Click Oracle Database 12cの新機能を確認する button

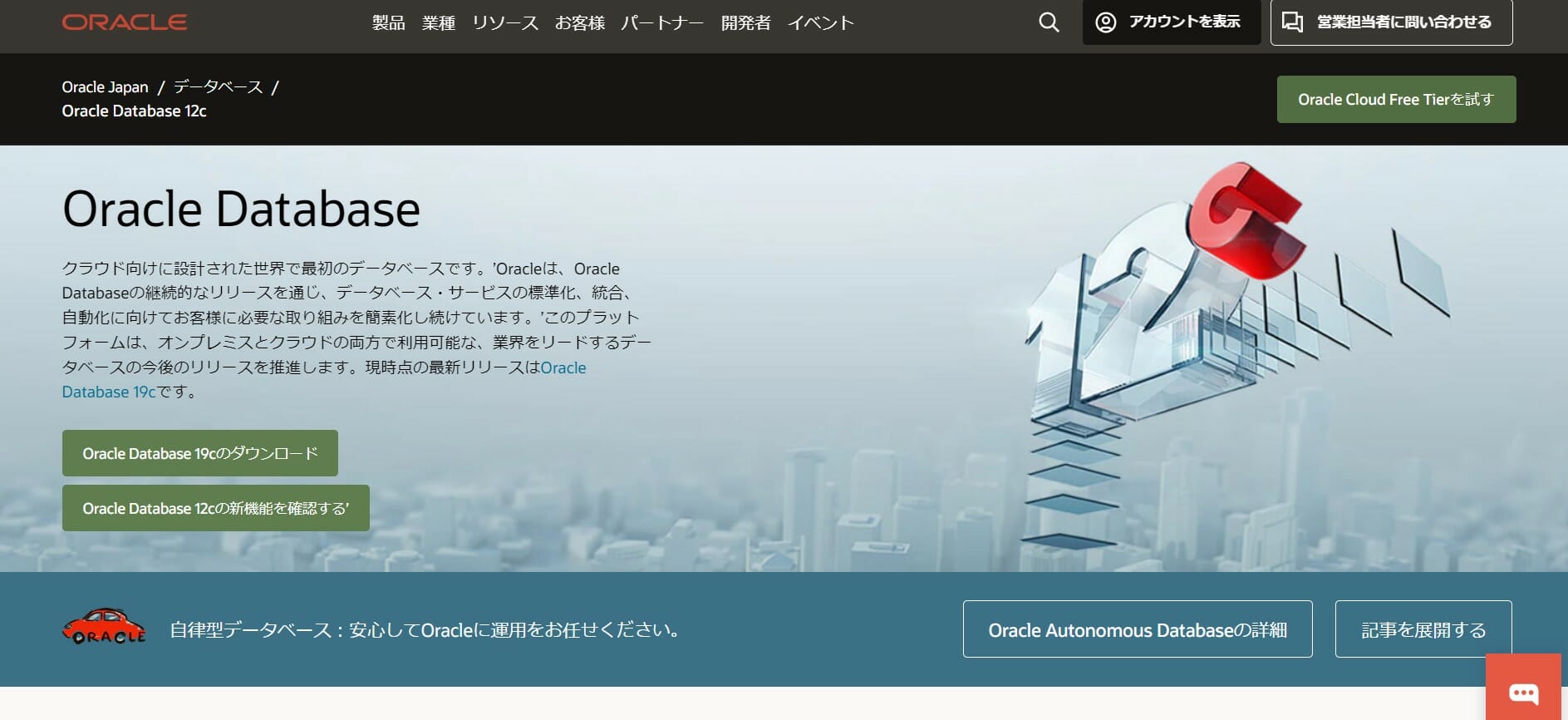point(216,508)
